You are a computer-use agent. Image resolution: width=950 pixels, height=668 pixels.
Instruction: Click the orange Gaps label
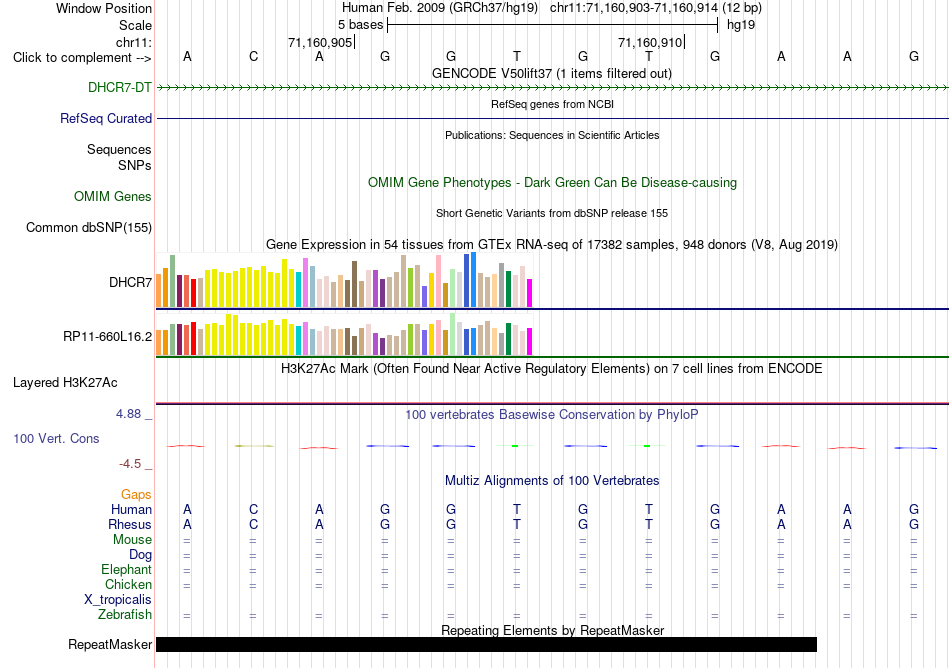click(136, 494)
